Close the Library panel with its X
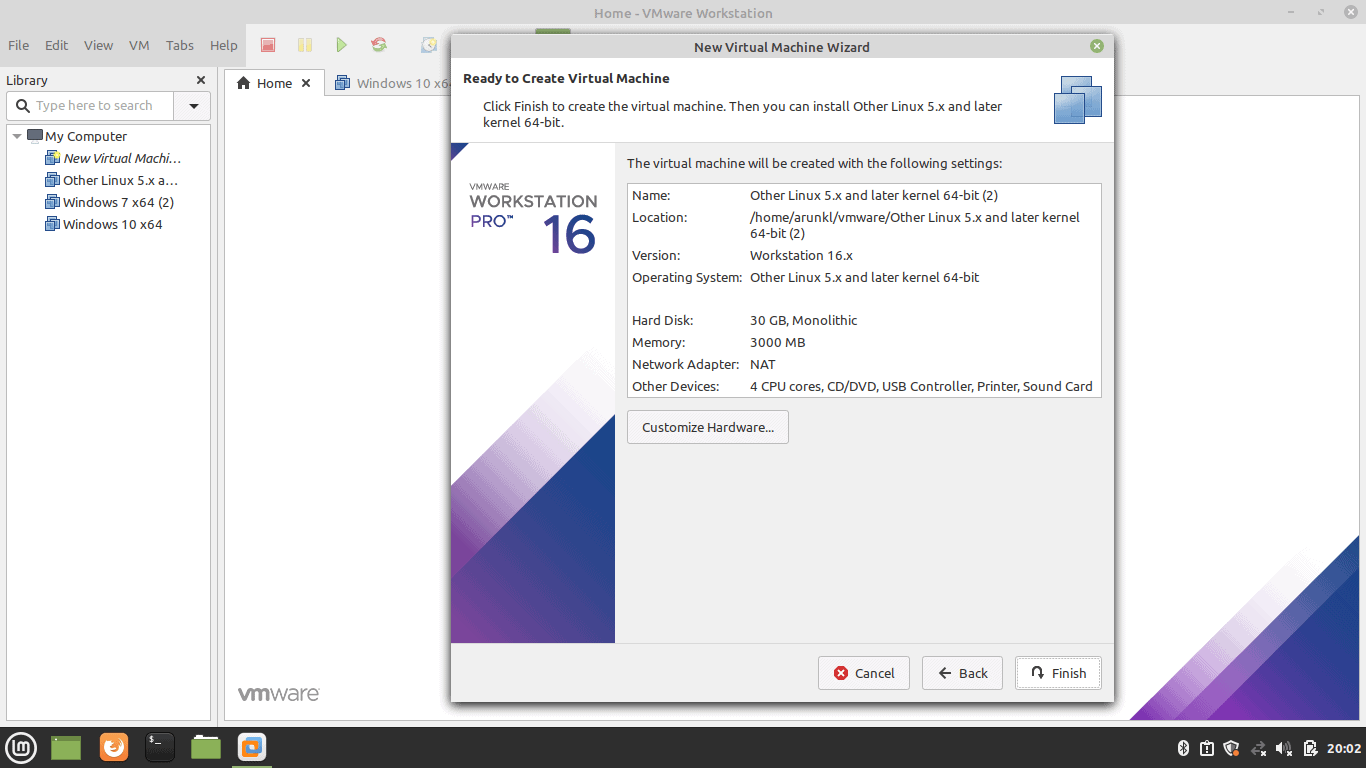The height and width of the screenshot is (768, 1366). (201, 80)
